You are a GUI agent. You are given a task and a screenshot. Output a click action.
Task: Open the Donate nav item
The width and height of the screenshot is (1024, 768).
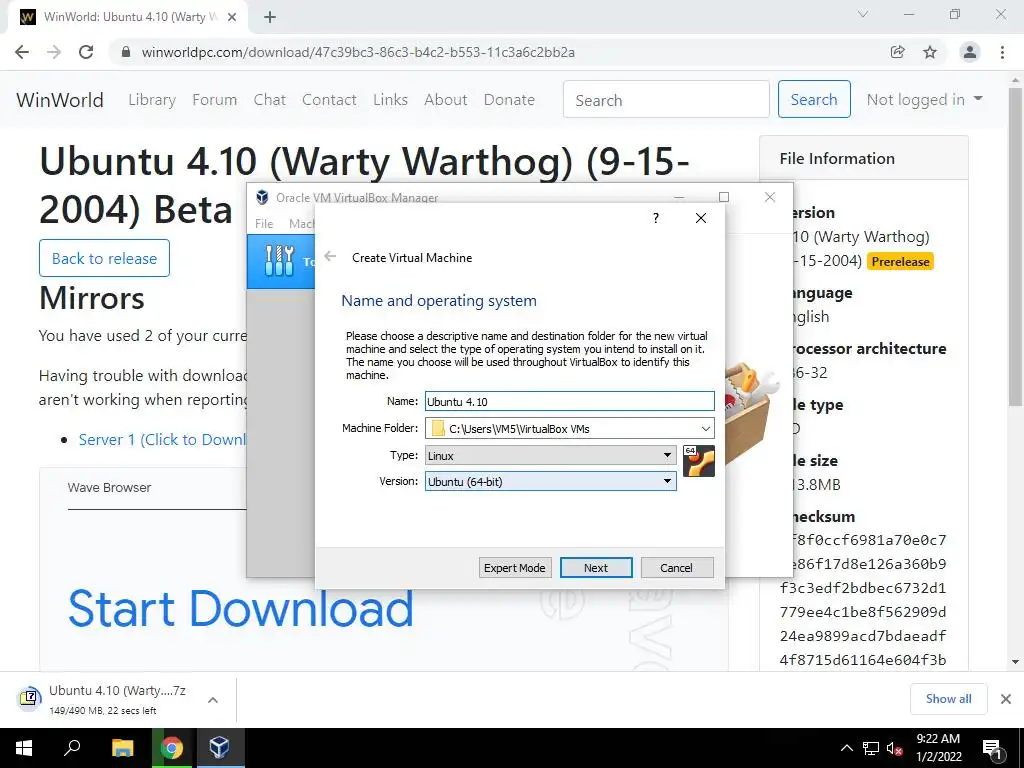click(509, 99)
